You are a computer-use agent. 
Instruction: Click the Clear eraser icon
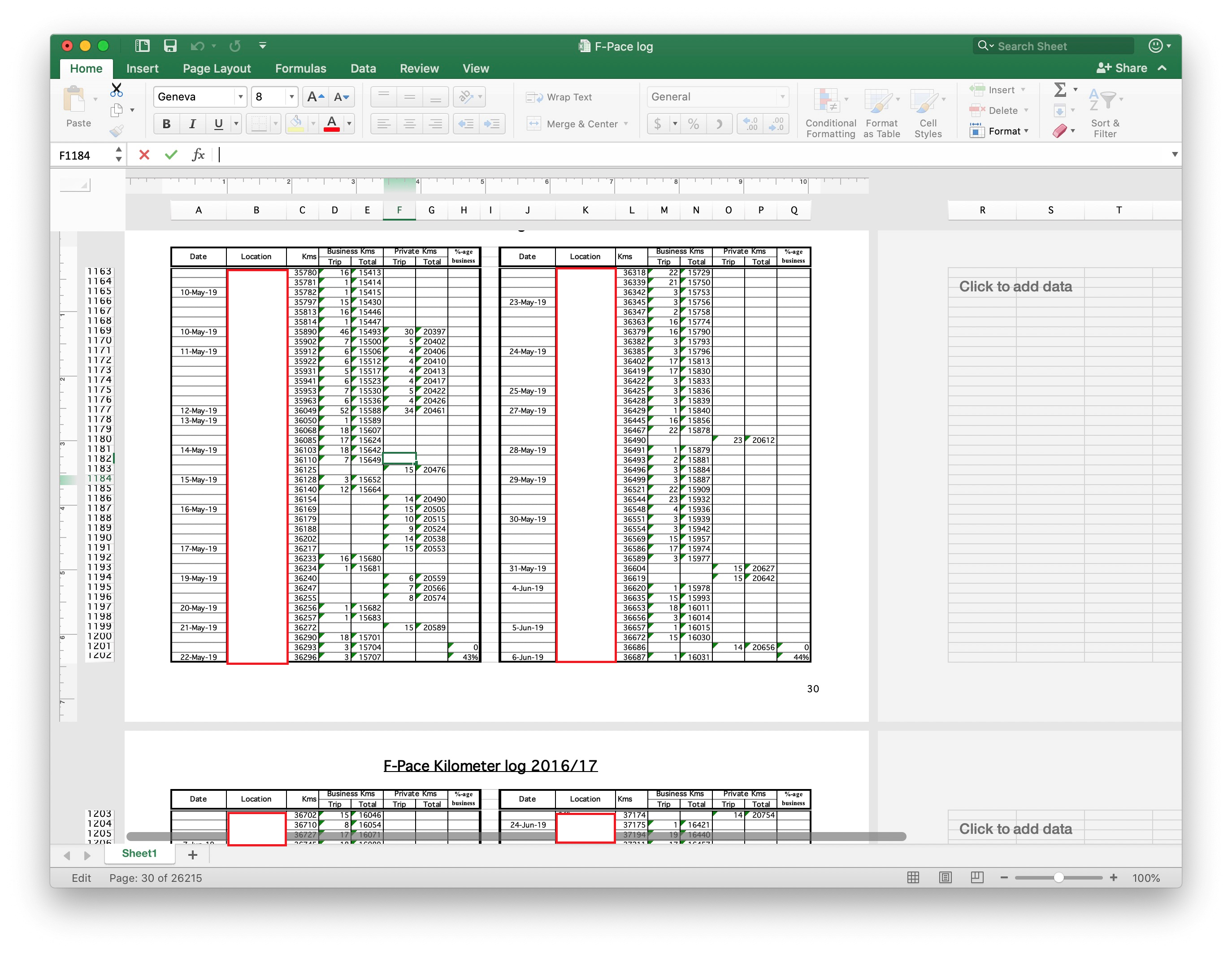point(1060,131)
